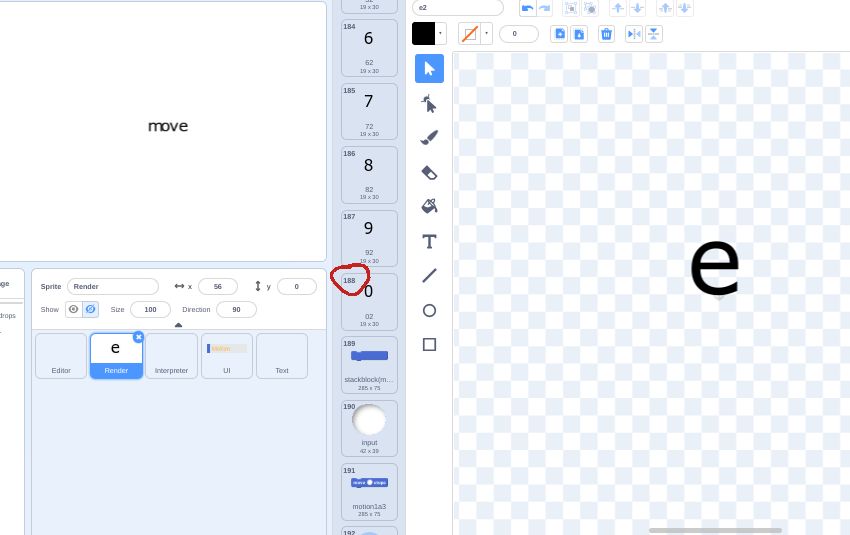
Task: Select the UI sprite
Action: (x=227, y=356)
